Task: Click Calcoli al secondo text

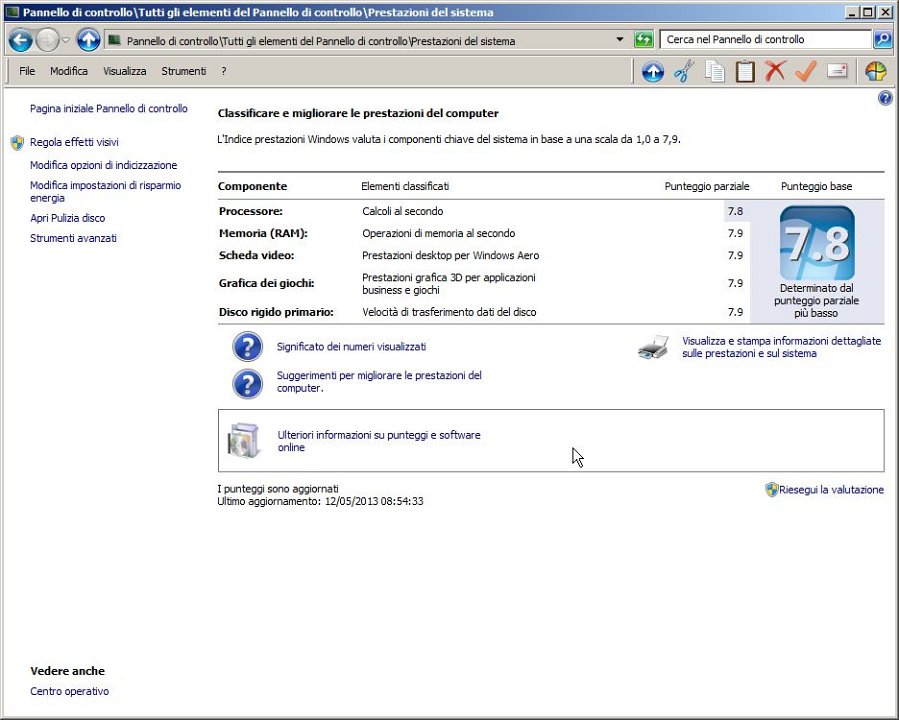Action: 402,211
